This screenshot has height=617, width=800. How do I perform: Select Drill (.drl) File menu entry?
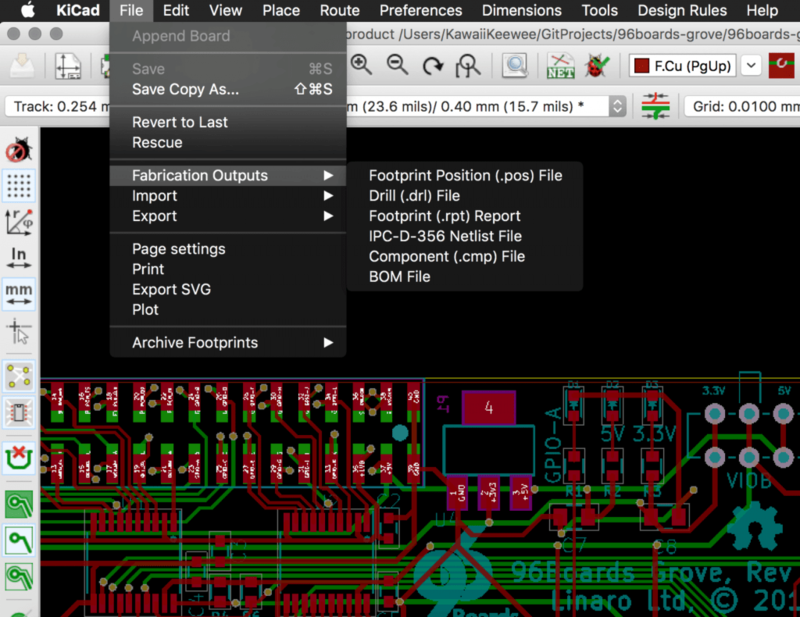point(414,196)
